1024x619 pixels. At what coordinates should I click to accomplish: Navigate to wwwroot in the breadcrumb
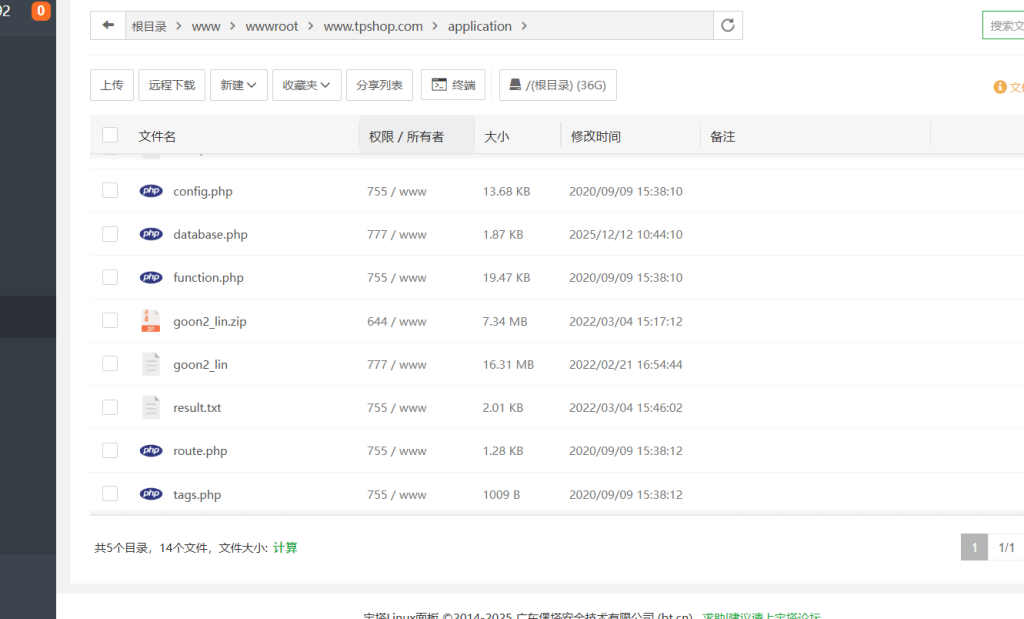pos(272,26)
